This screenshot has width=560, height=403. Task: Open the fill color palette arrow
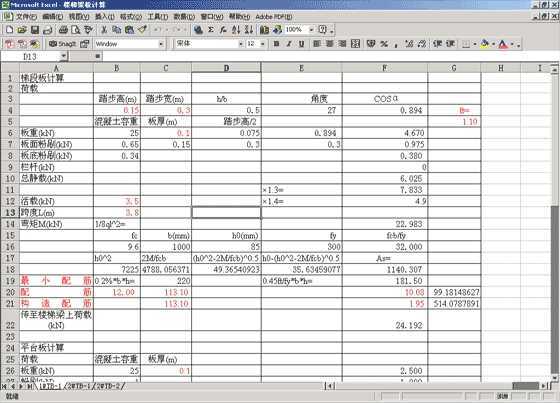493,44
